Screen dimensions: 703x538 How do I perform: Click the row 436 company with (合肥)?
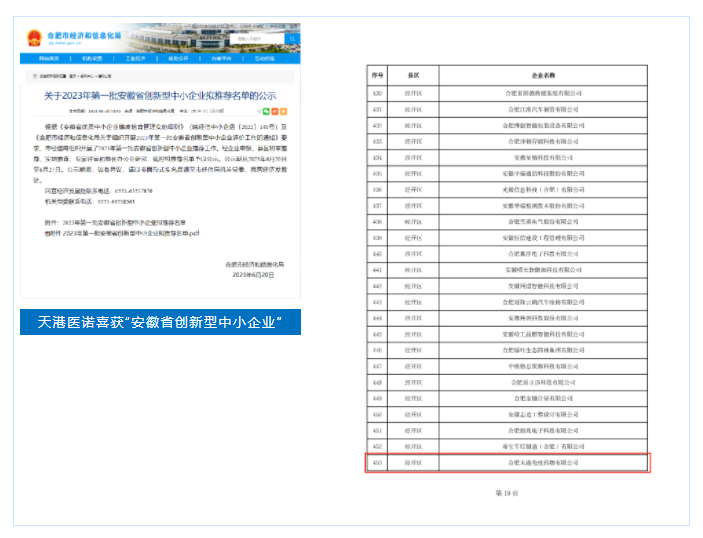(x=543, y=190)
